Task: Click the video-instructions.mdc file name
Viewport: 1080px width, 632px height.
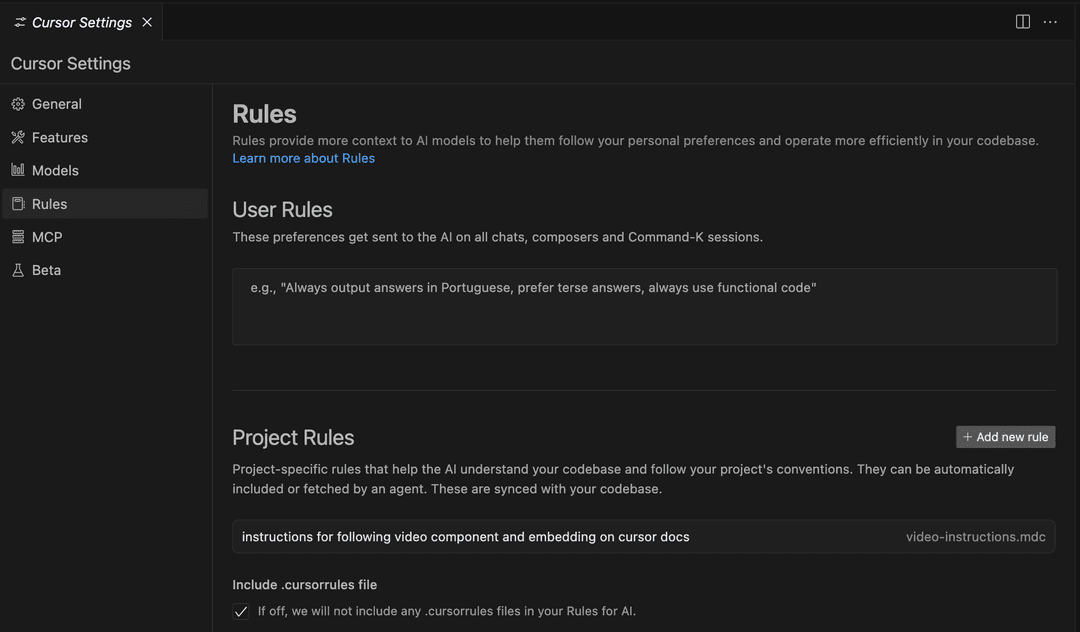Action: pos(975,537)
